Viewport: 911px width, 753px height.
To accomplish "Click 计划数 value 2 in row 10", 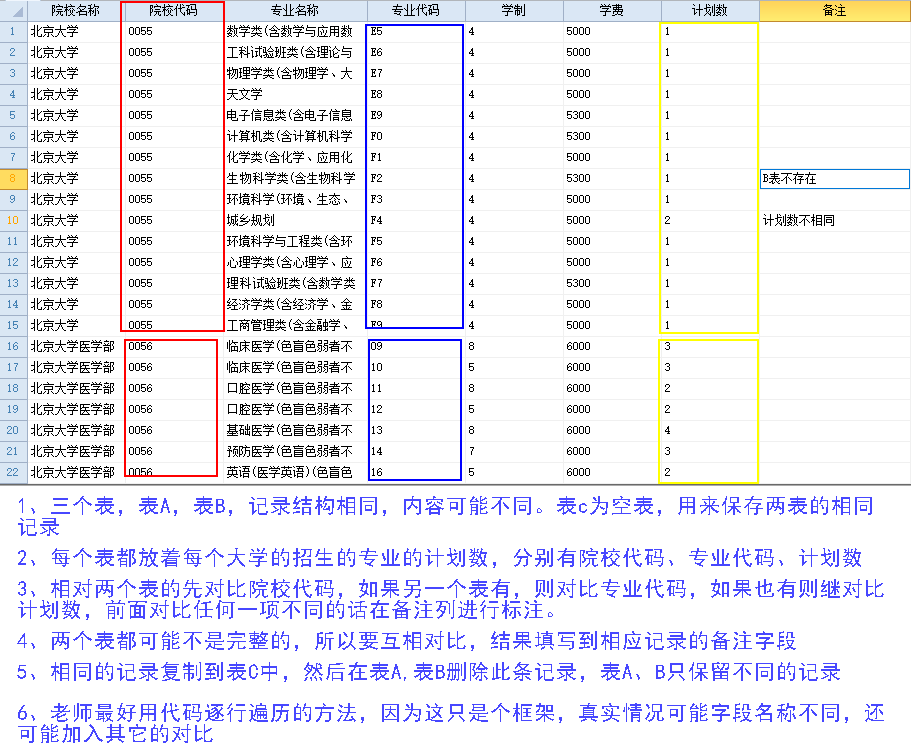I will 710,220.
